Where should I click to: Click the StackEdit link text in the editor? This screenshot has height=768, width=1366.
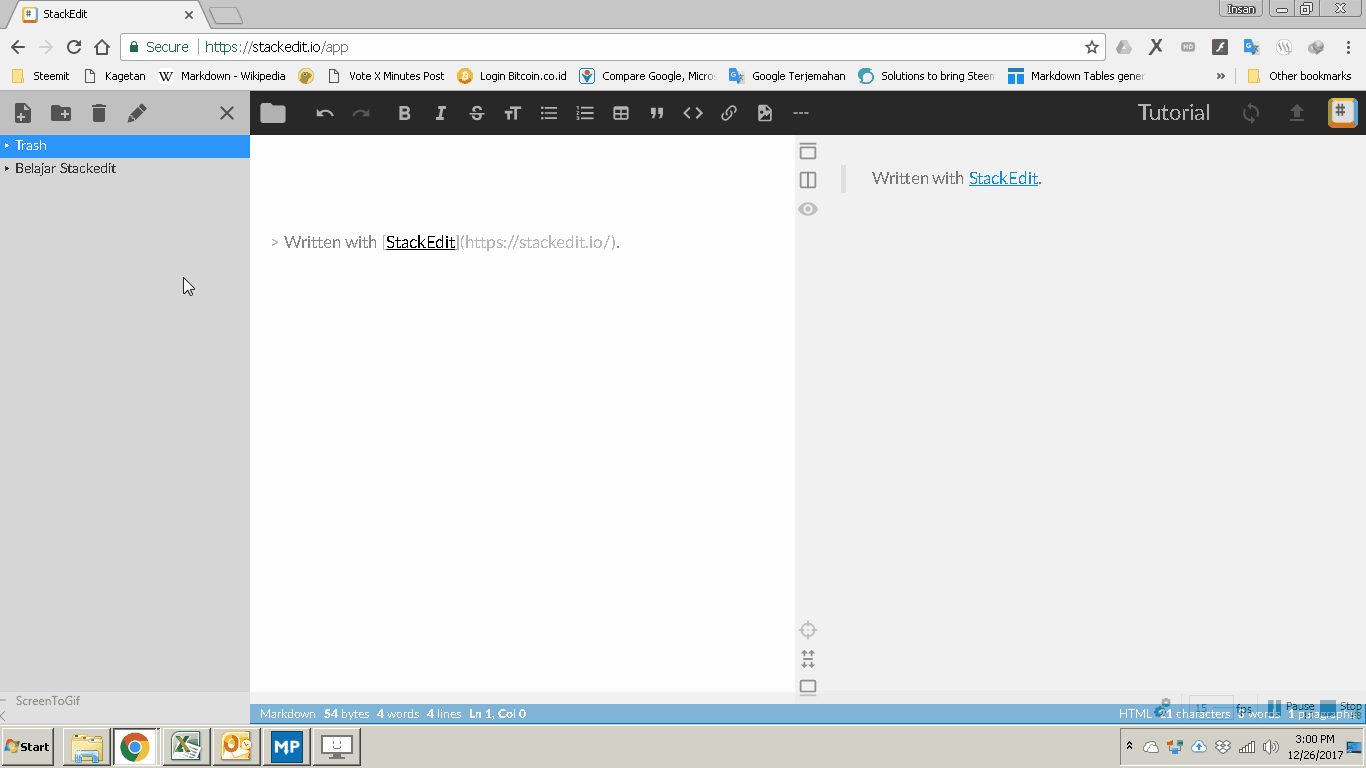coord(421,242)
